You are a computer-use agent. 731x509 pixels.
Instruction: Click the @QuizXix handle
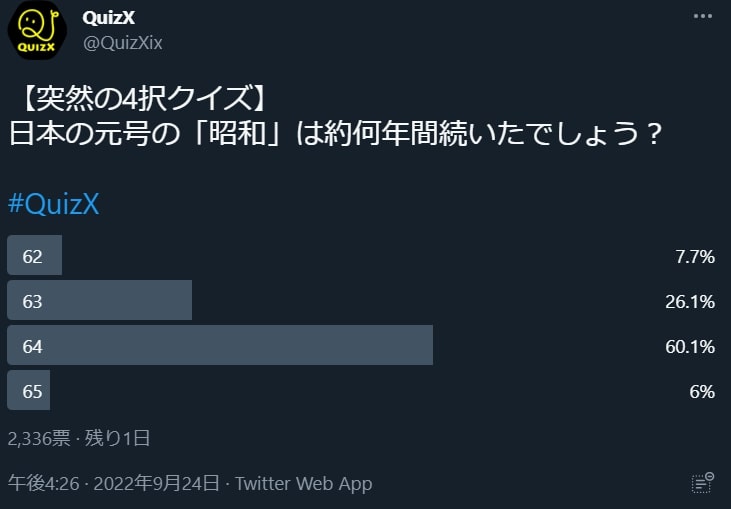click(x=122, y=42)
